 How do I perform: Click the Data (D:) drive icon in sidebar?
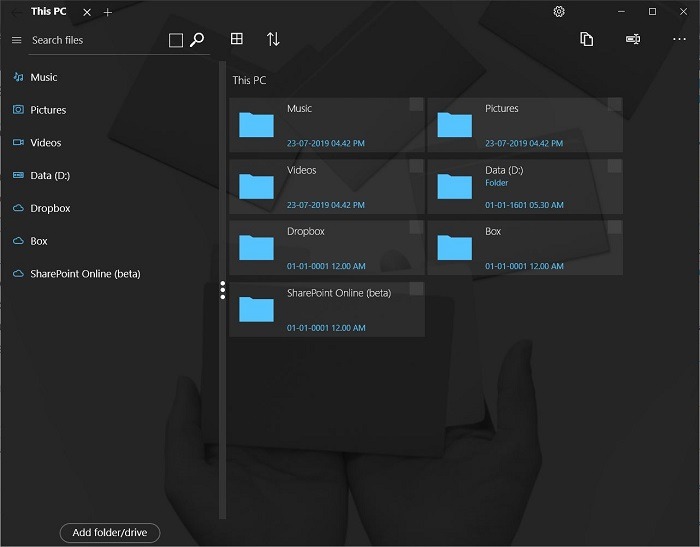click(18, 175)
